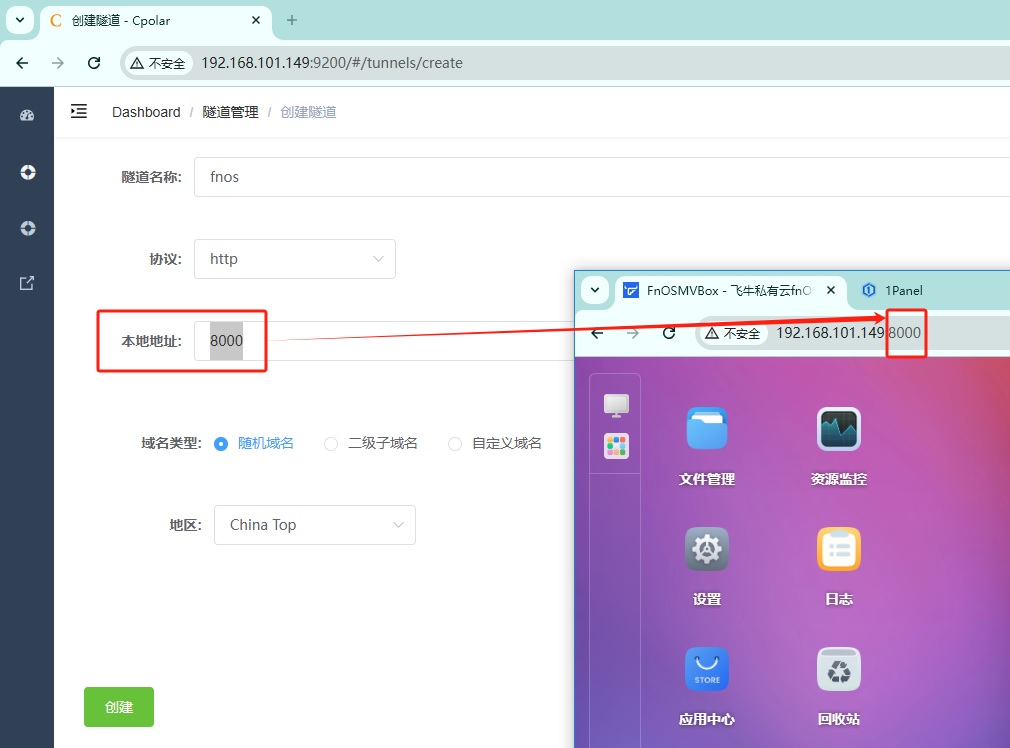Click the green 创建 button
The width and height of the screenshot is (1010, 748).
click(119, 707)
